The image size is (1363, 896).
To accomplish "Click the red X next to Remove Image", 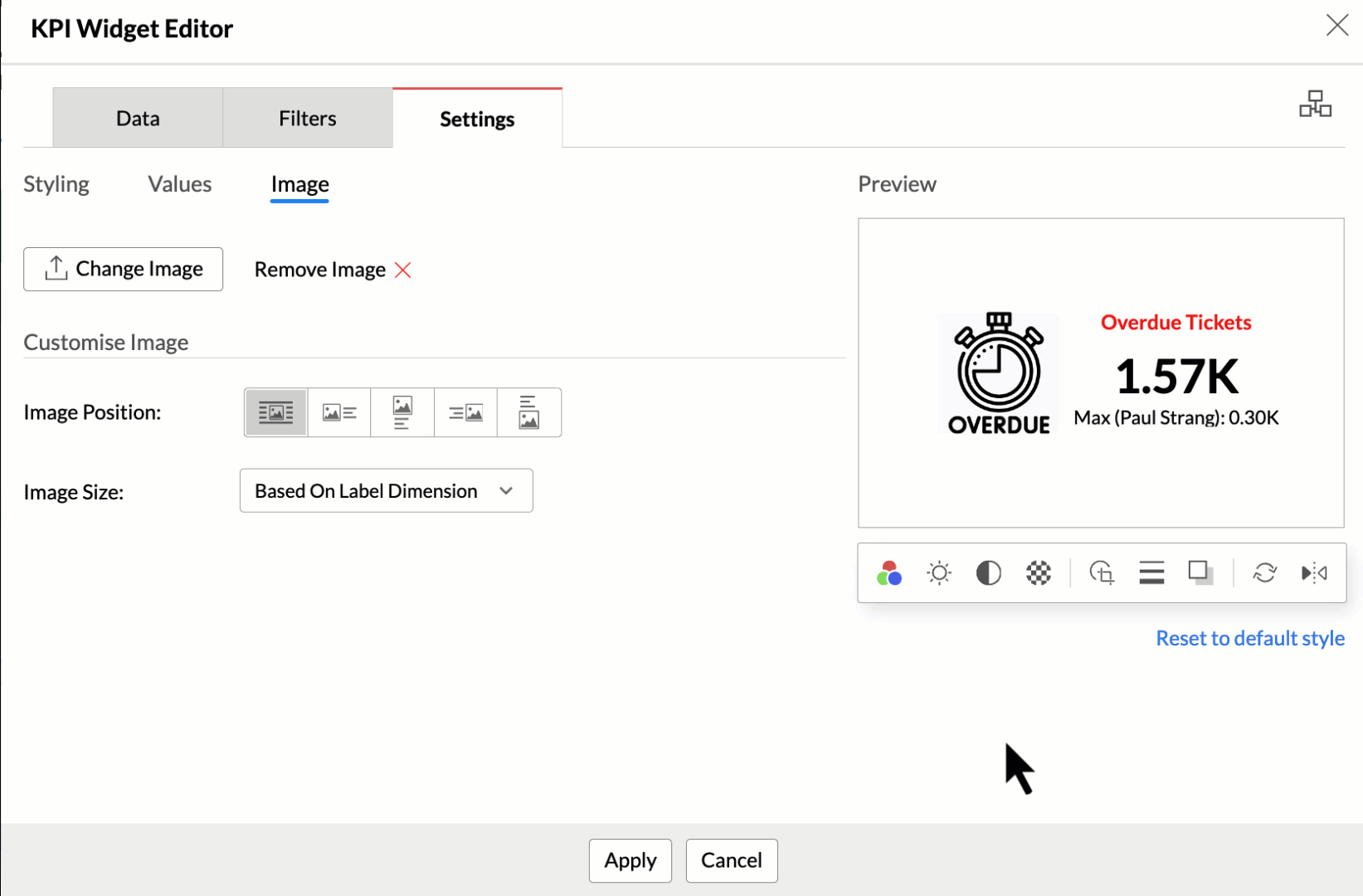I will [403, 270].
